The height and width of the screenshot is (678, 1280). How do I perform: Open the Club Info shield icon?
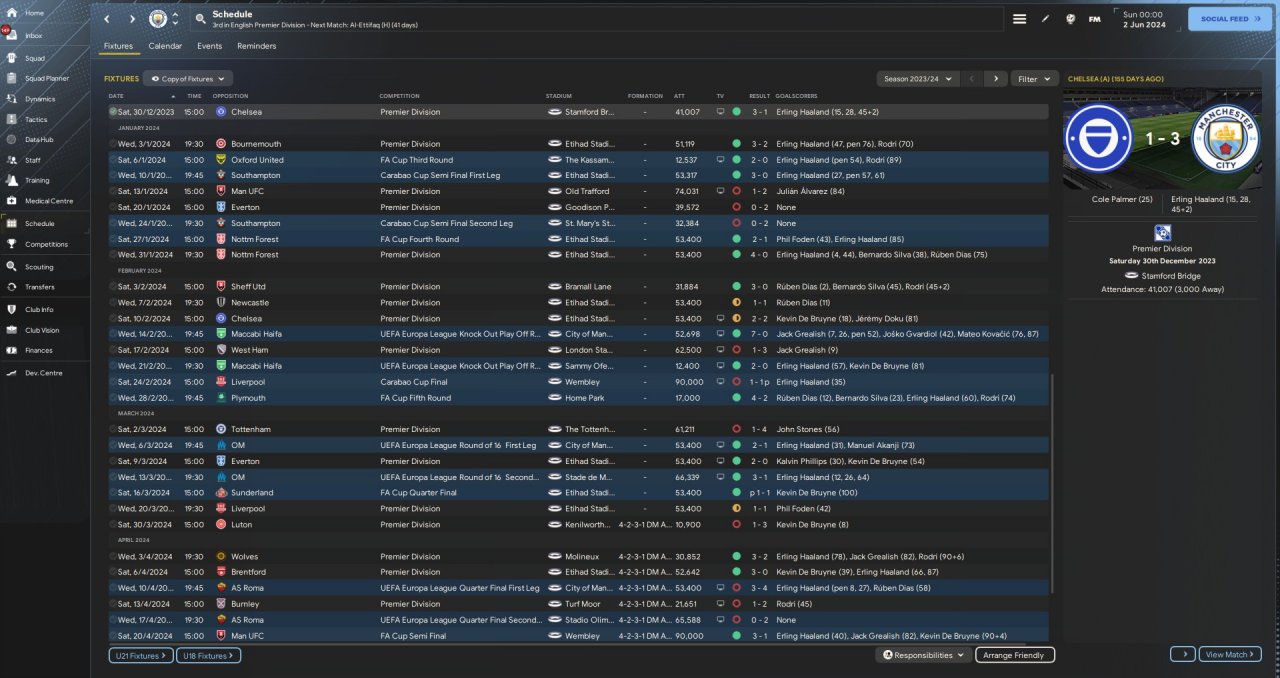(x=11, y=310)
